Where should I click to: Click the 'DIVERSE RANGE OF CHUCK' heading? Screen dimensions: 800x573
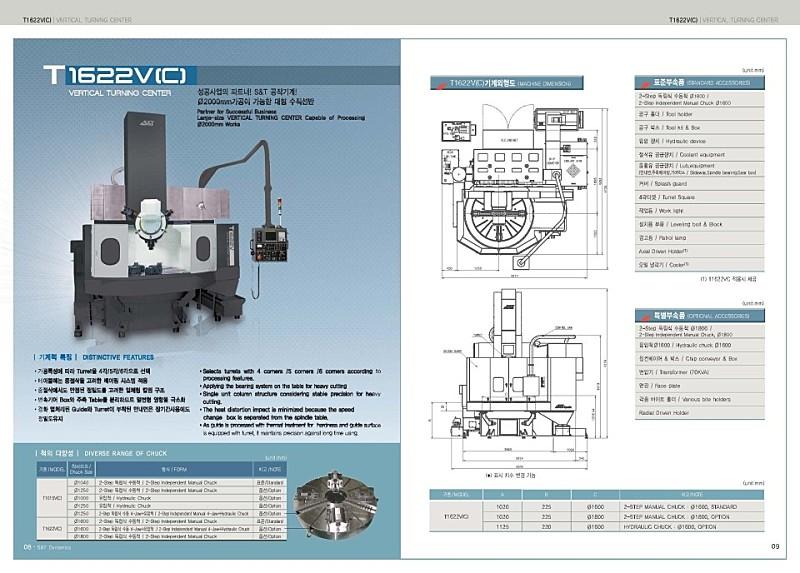click(126, 453)
